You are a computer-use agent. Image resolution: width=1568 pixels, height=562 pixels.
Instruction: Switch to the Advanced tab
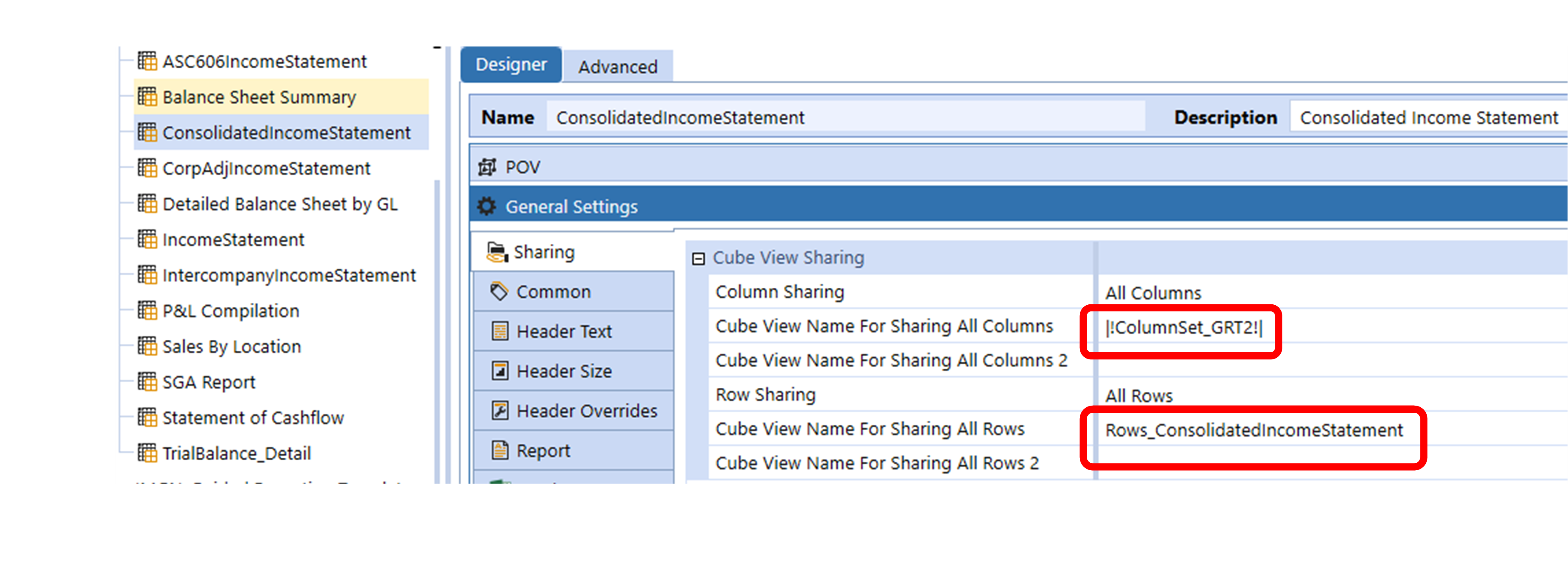tap(618, 66)
